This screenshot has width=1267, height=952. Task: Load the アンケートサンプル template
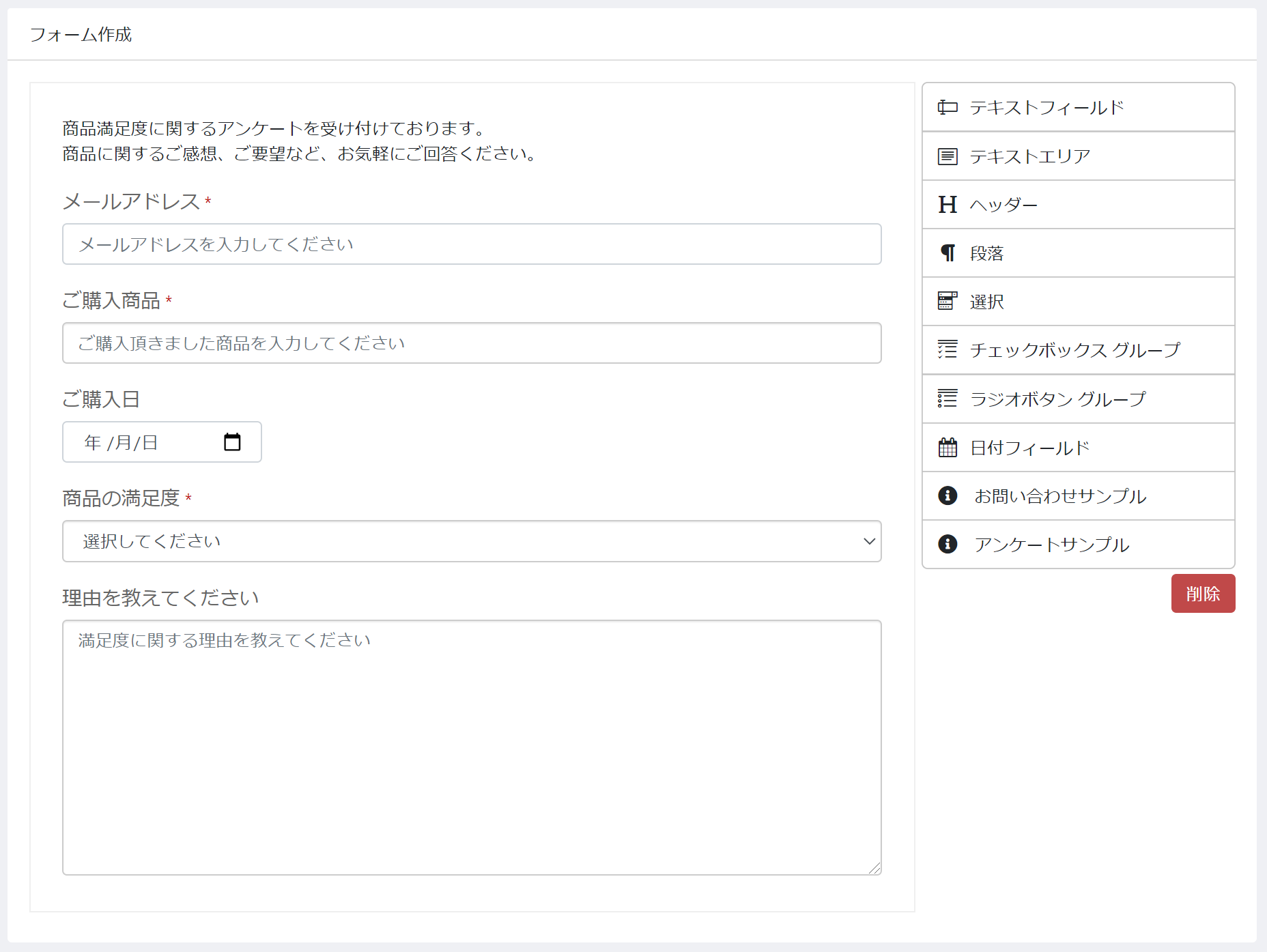(x=1079, y=545)
